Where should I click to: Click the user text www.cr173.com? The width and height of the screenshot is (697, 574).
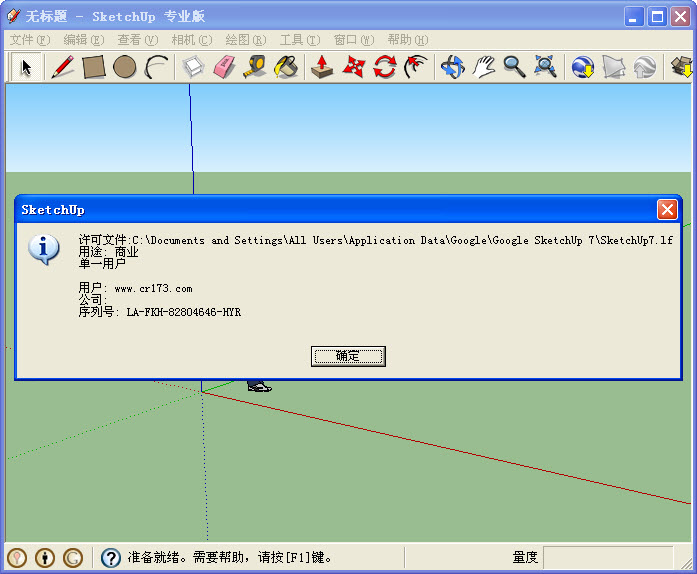[x=153, y=289]
